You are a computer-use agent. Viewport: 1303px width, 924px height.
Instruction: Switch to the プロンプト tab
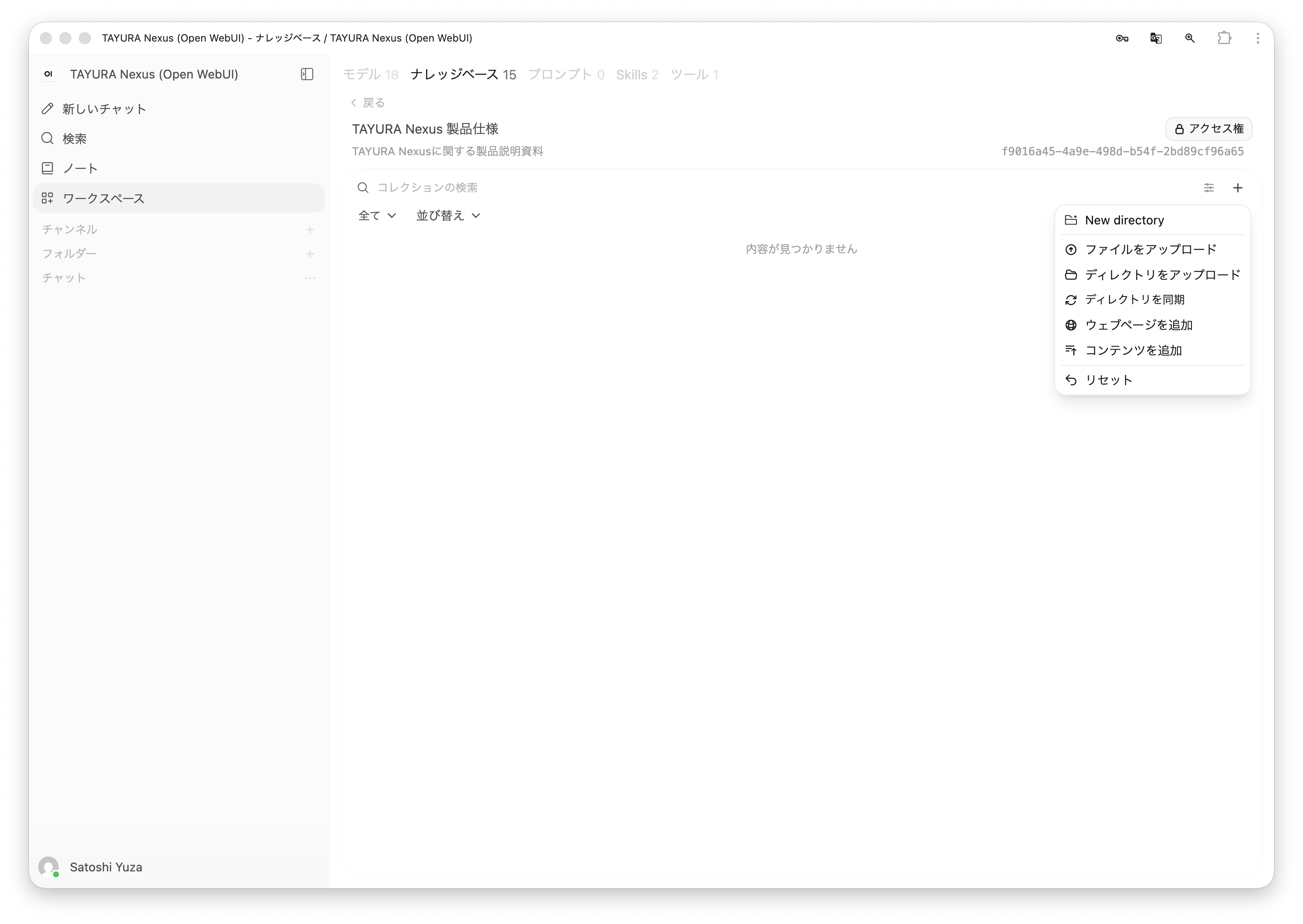[566, 75]
